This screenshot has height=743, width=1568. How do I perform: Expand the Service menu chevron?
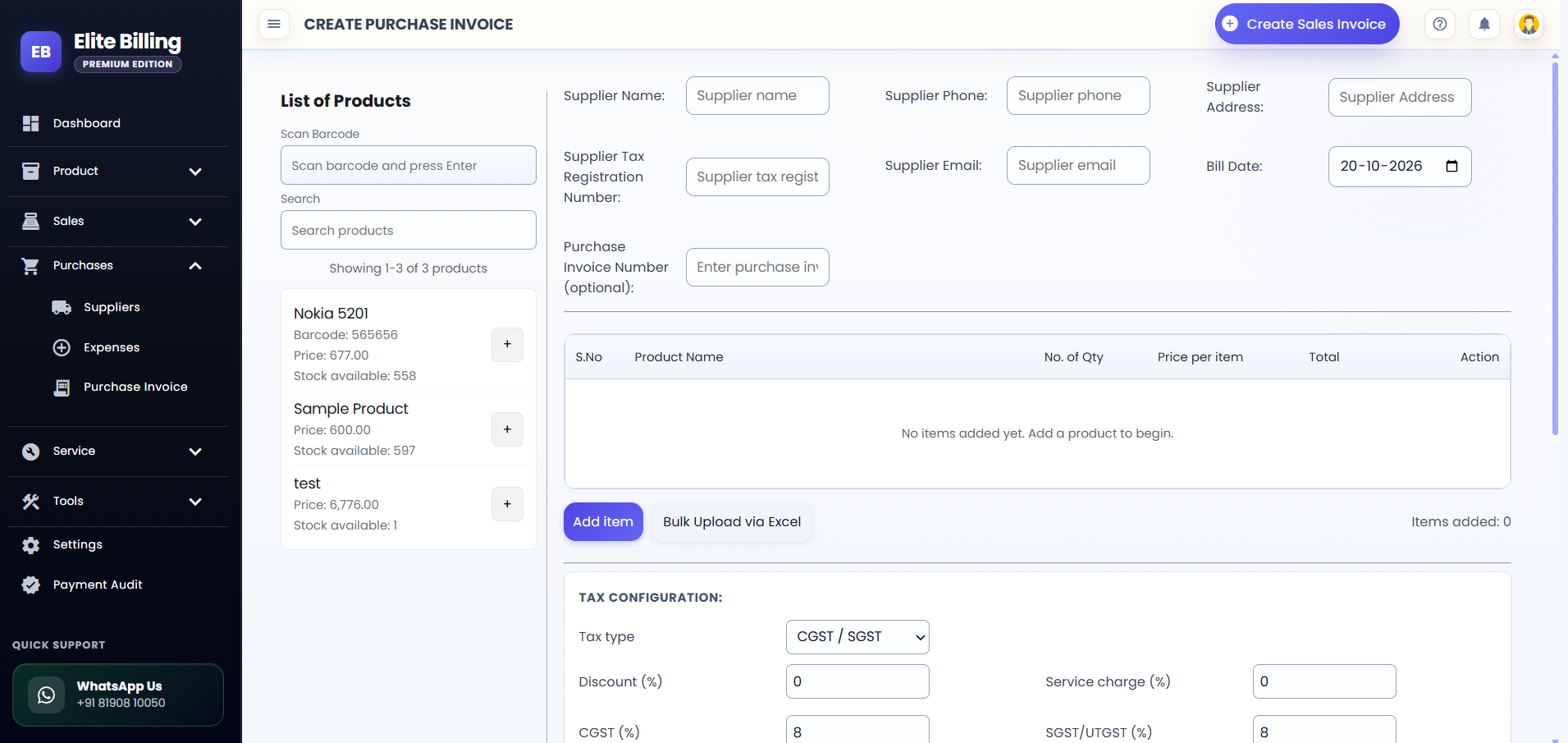click(195, 452)
